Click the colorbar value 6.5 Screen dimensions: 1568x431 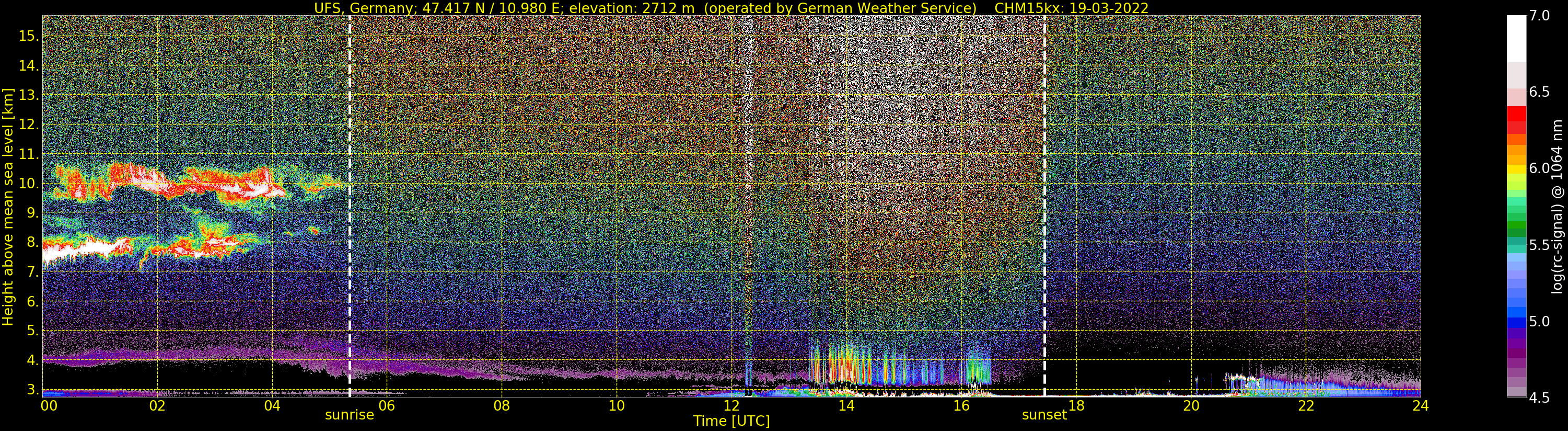[1539, 92]
